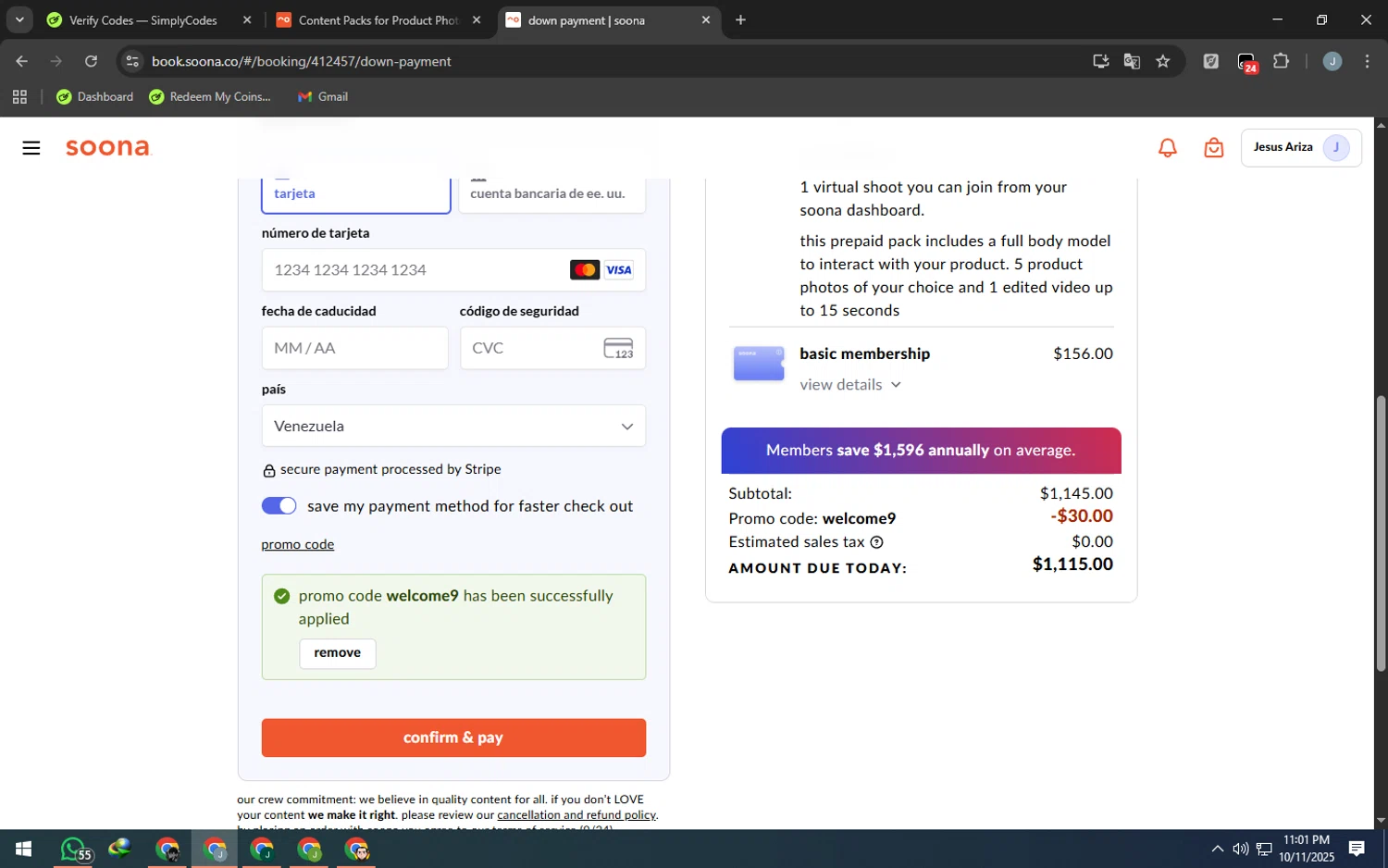Focus the número de tarjeta field
1388x868 pixels.
coord(453,270)
